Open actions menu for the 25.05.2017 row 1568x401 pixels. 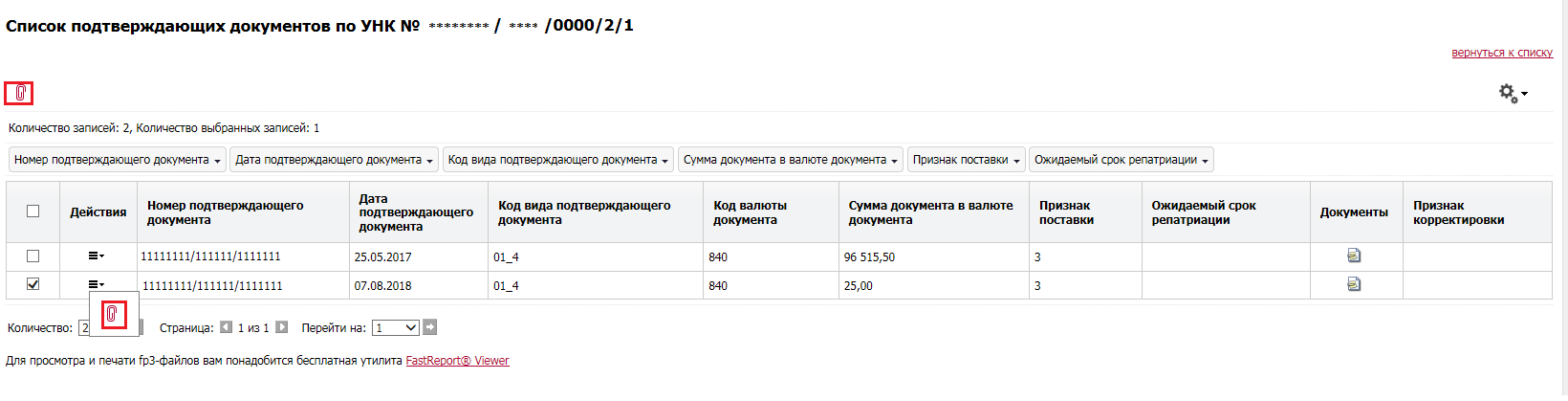click(97, 256)
